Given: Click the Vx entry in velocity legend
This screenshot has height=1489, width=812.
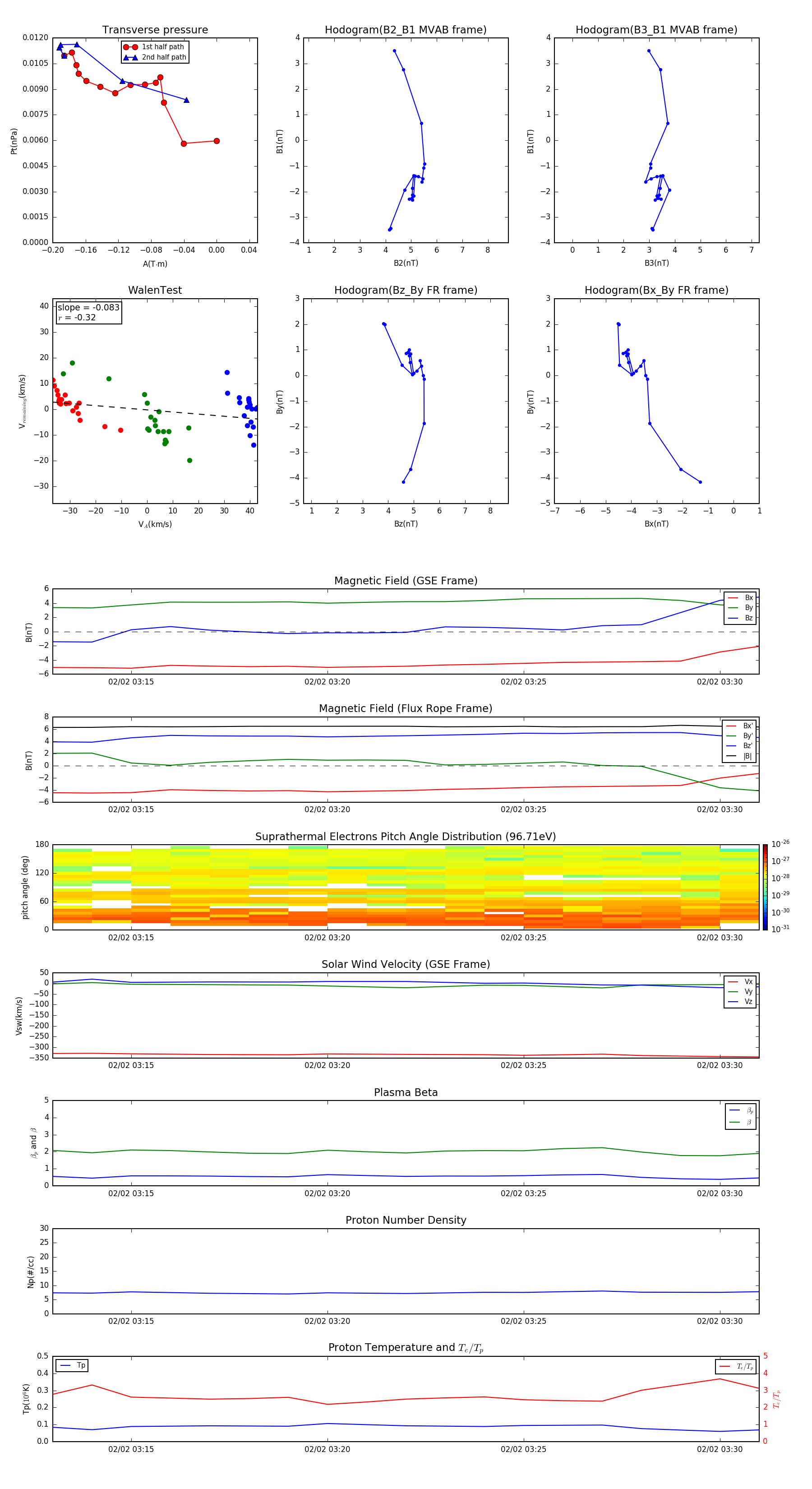Looking at the screenshot, I should tap(740, 981).
